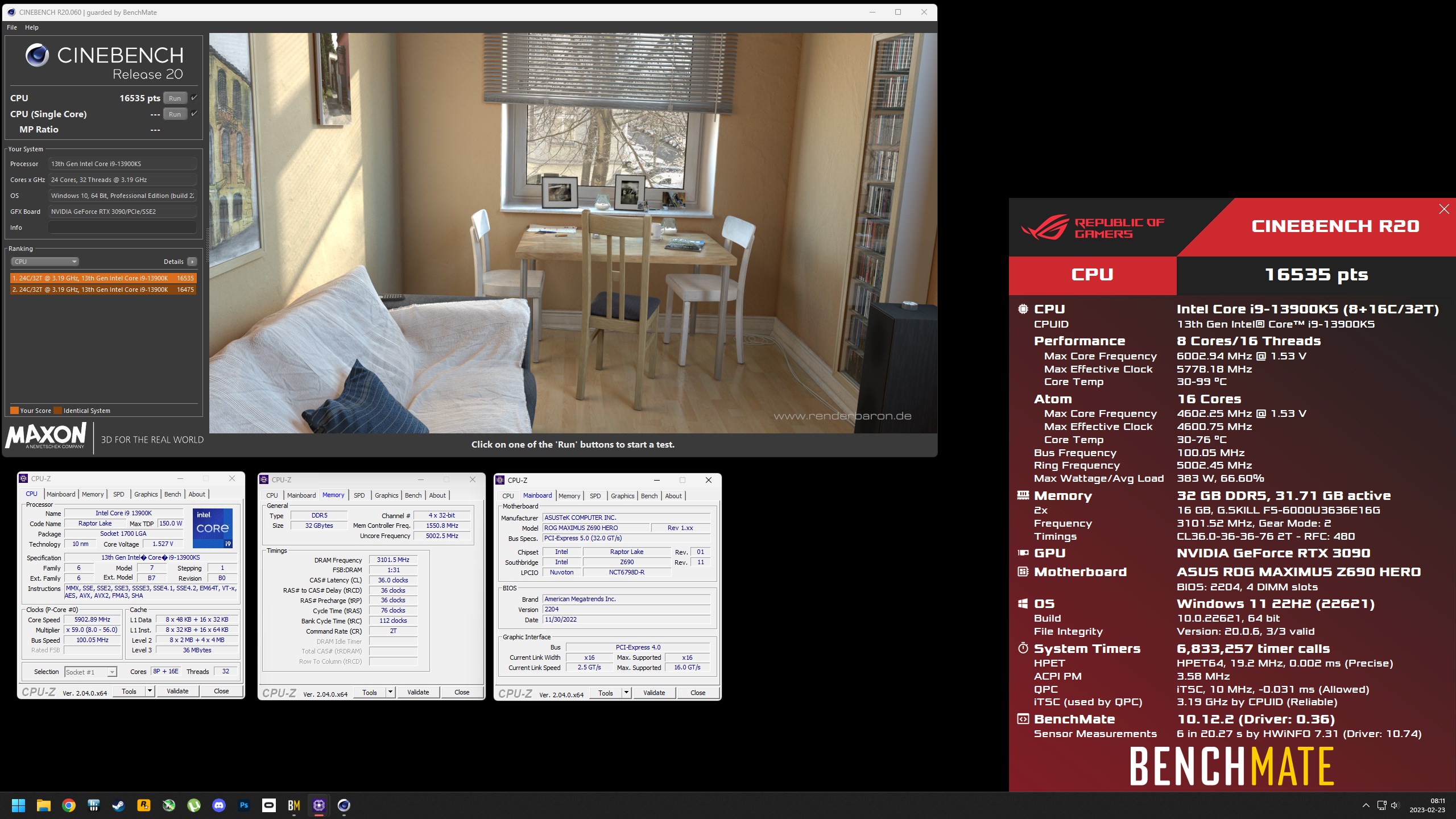Viewport: 1456px width, 819px height.
Task: Click the Motherboard icon in BenchMate panel
Action: [1023, 572]
